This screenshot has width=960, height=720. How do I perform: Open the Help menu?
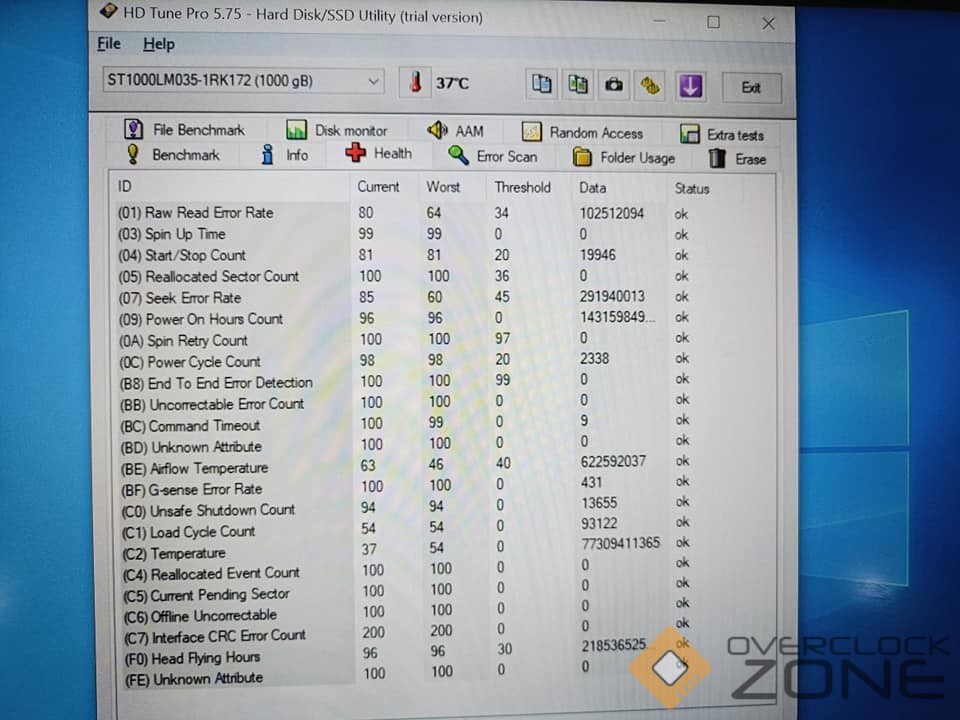coord(159,44)
